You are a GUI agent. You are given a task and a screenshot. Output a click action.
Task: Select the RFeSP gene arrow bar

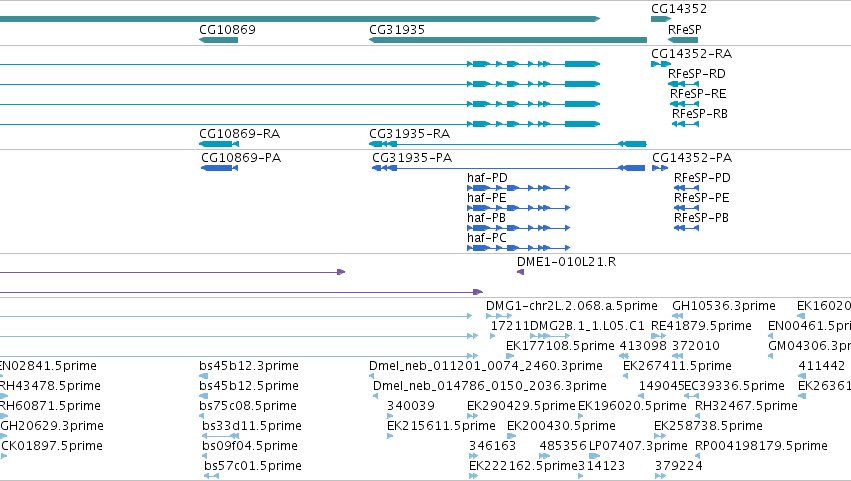point(683,40)
